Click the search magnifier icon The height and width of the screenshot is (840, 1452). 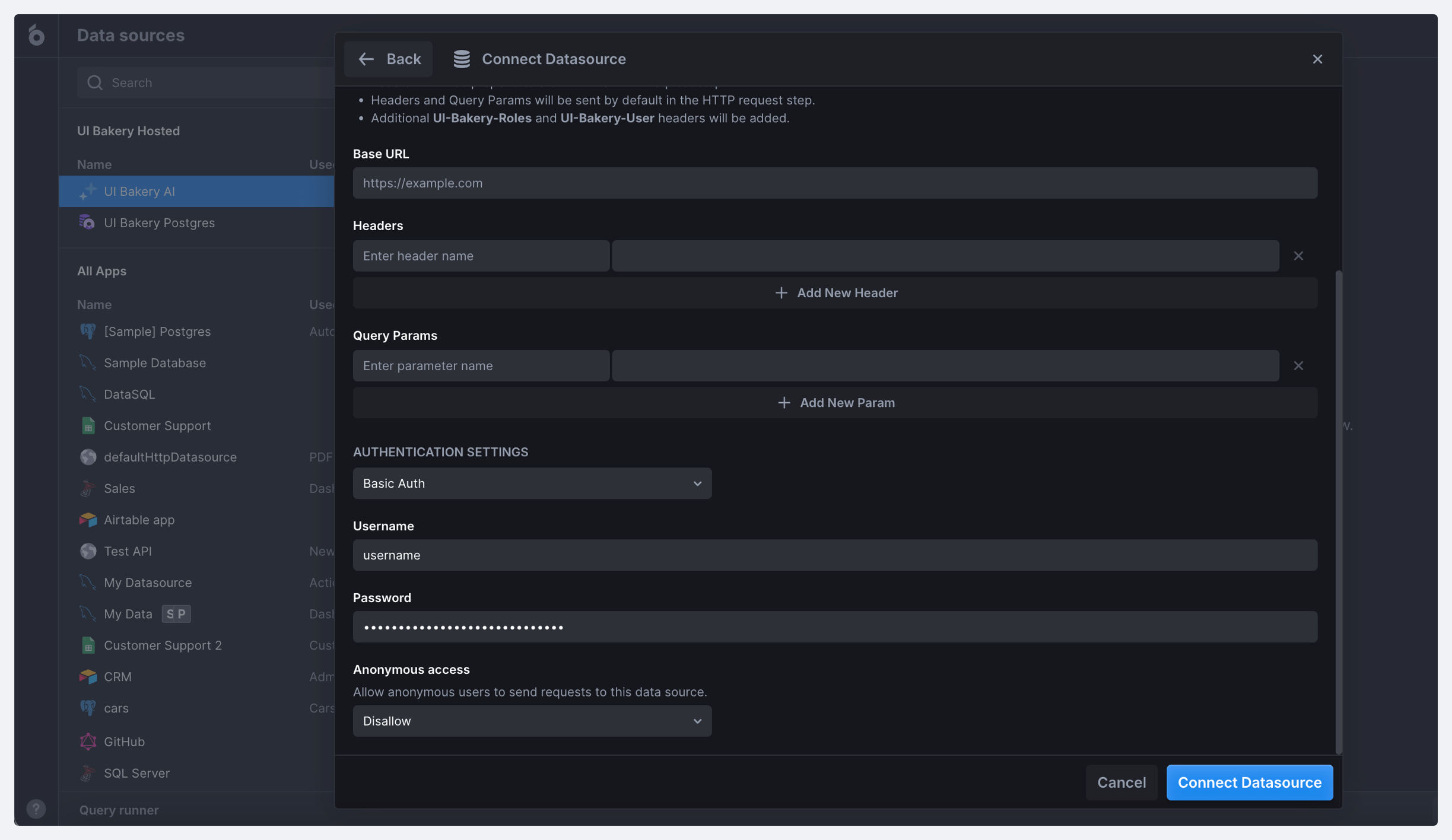(x=95, y=82)
